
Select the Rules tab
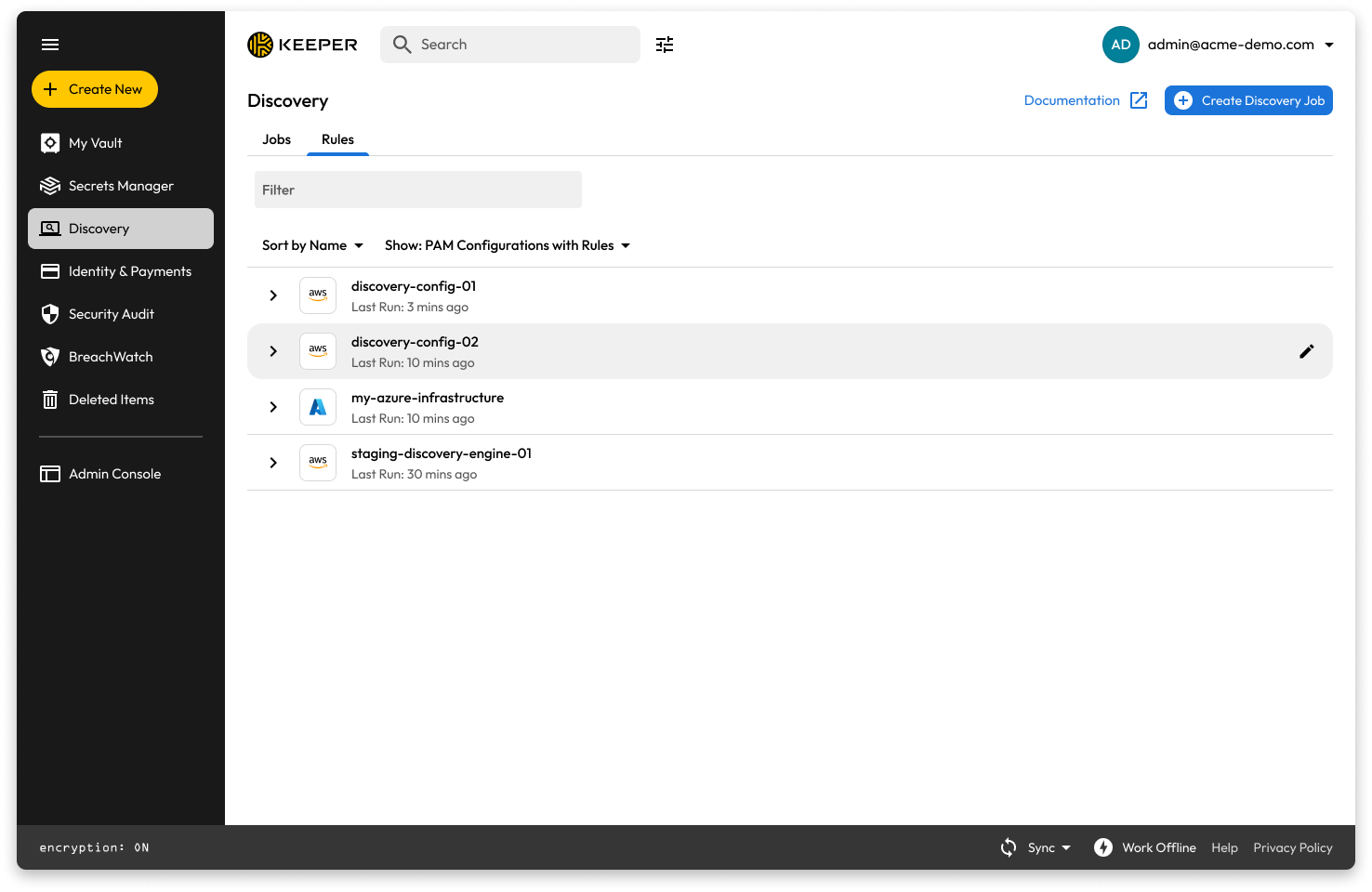coord(337,139)
